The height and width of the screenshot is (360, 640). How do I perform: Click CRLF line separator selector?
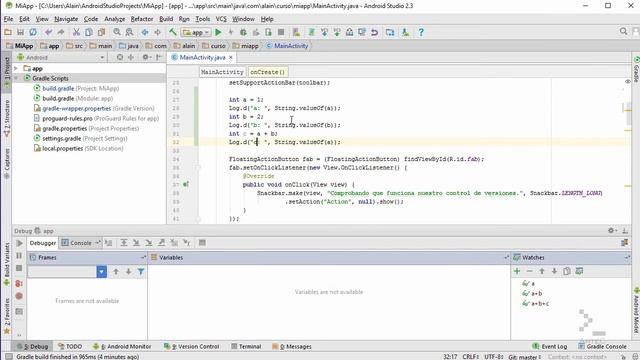pyautogui.click(x=471, y=357)
